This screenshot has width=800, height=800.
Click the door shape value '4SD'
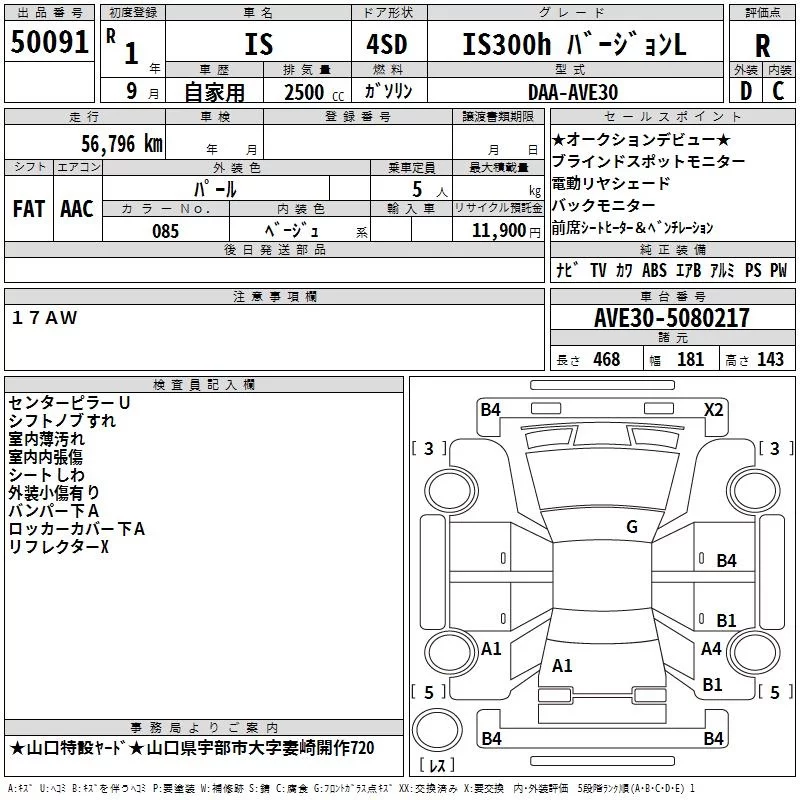click(387, 44)
